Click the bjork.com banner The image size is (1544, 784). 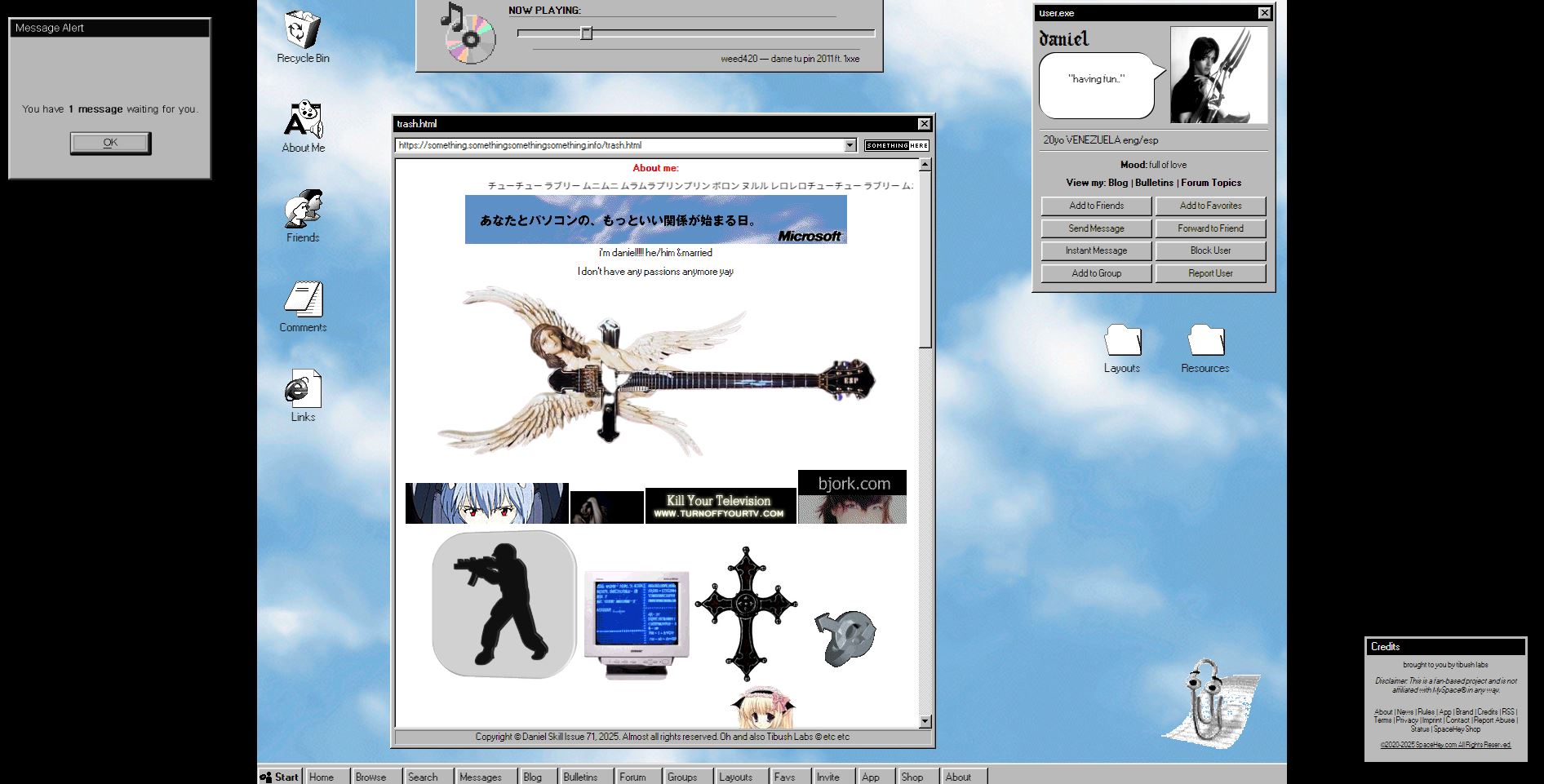852,497
